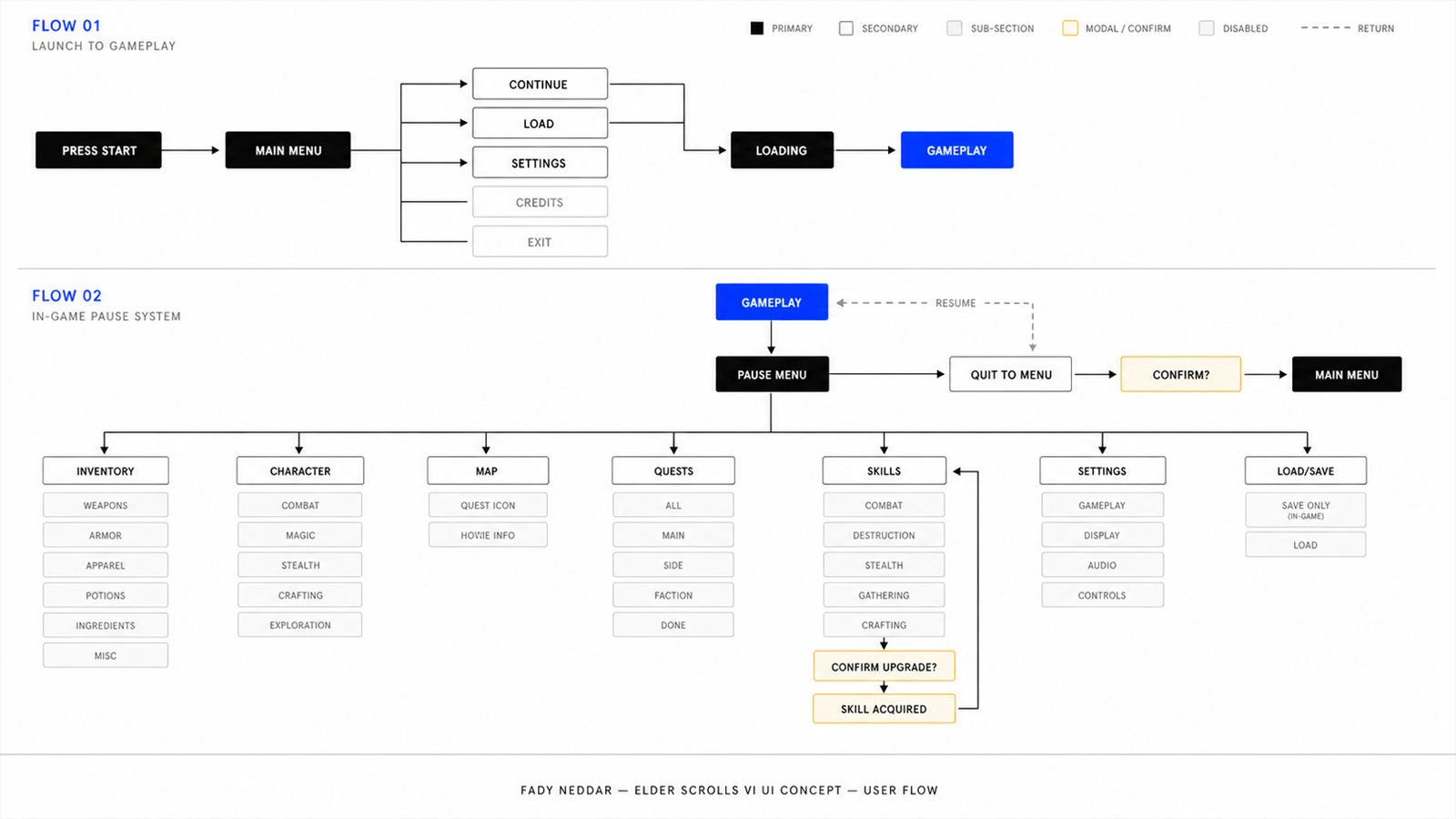Click the disabled EXIT box
The height and width of the screenshot is (819, 1456).
(540, 241)
